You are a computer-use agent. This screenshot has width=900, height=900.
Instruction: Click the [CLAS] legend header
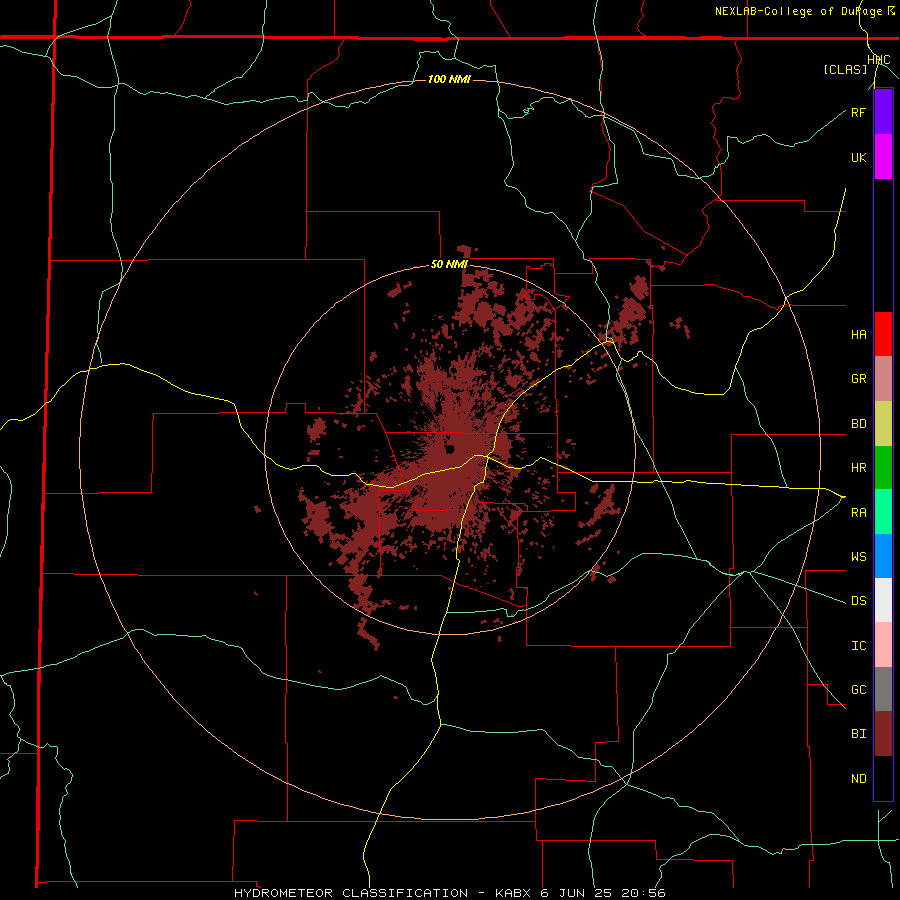pos(845,70)
